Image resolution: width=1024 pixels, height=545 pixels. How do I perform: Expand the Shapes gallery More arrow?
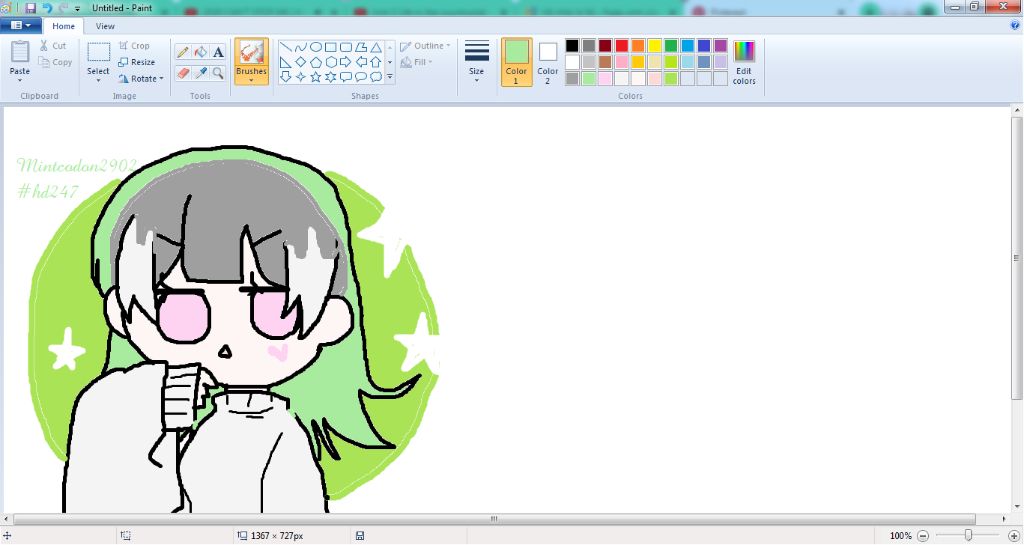tap(390, 76)
